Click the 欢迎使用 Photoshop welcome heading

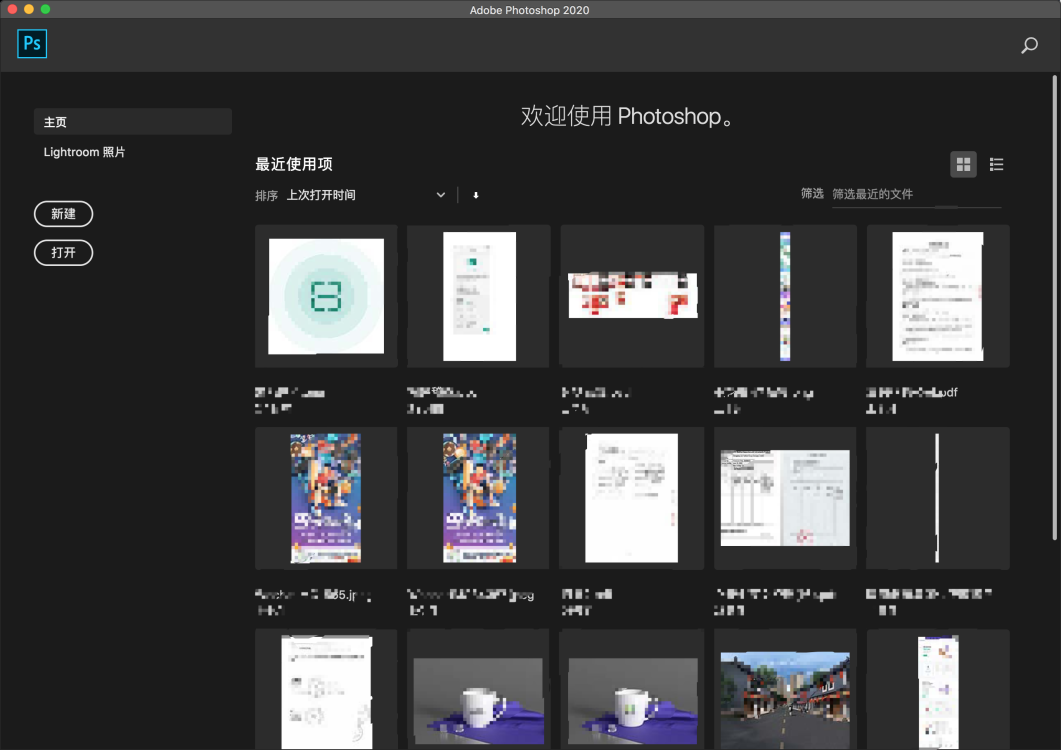(x=628, y=116)
